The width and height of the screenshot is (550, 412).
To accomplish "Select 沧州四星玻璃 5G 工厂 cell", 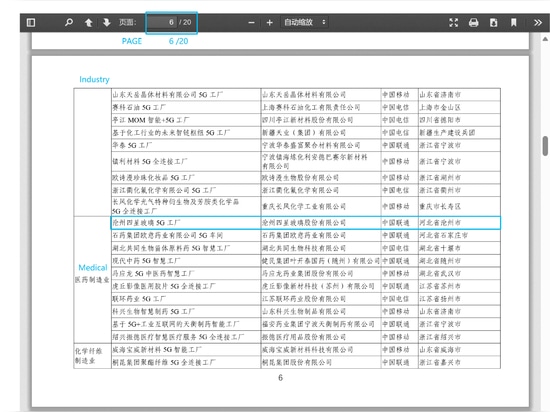I will coord(186,223).
